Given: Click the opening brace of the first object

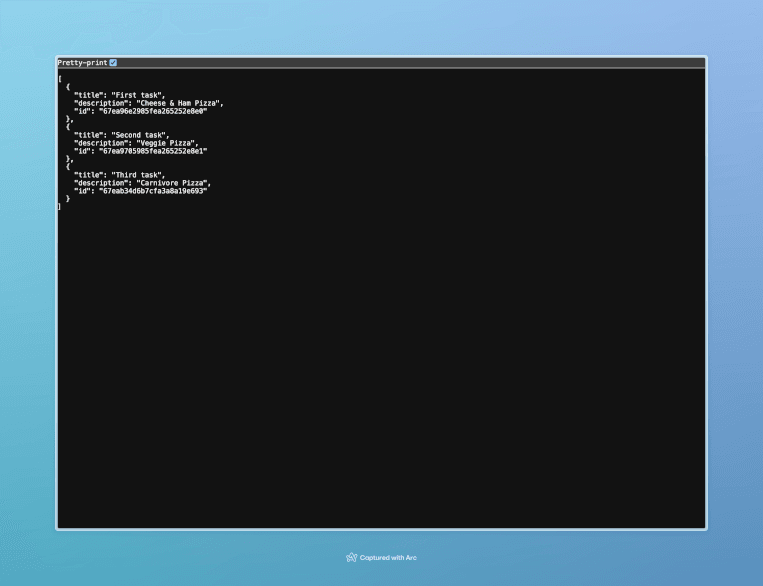Looking at the screenshot, I should tap(68, 87).
